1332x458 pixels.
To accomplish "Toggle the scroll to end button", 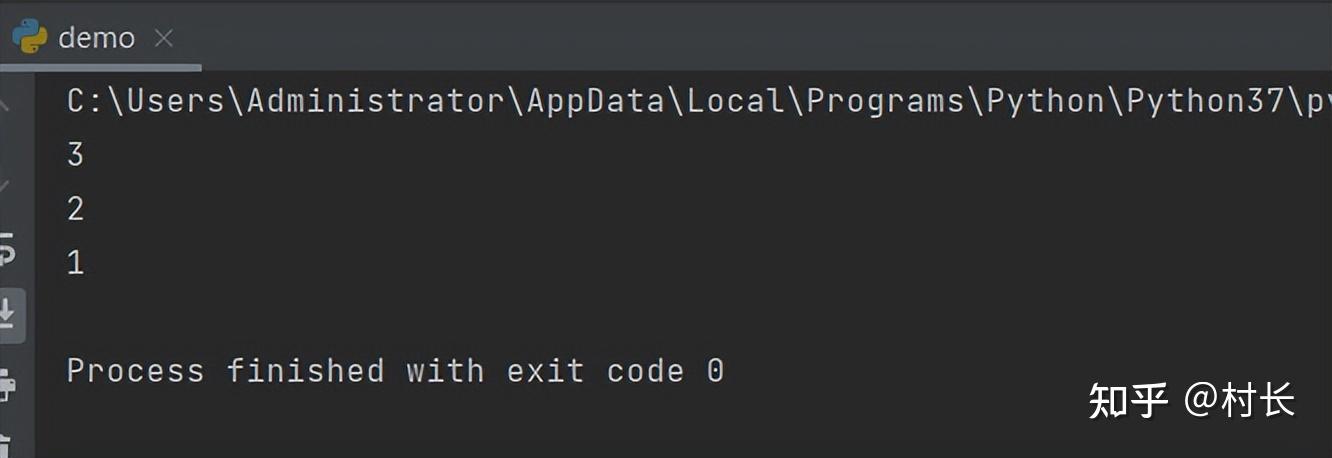I will click(x=7, y=314).
